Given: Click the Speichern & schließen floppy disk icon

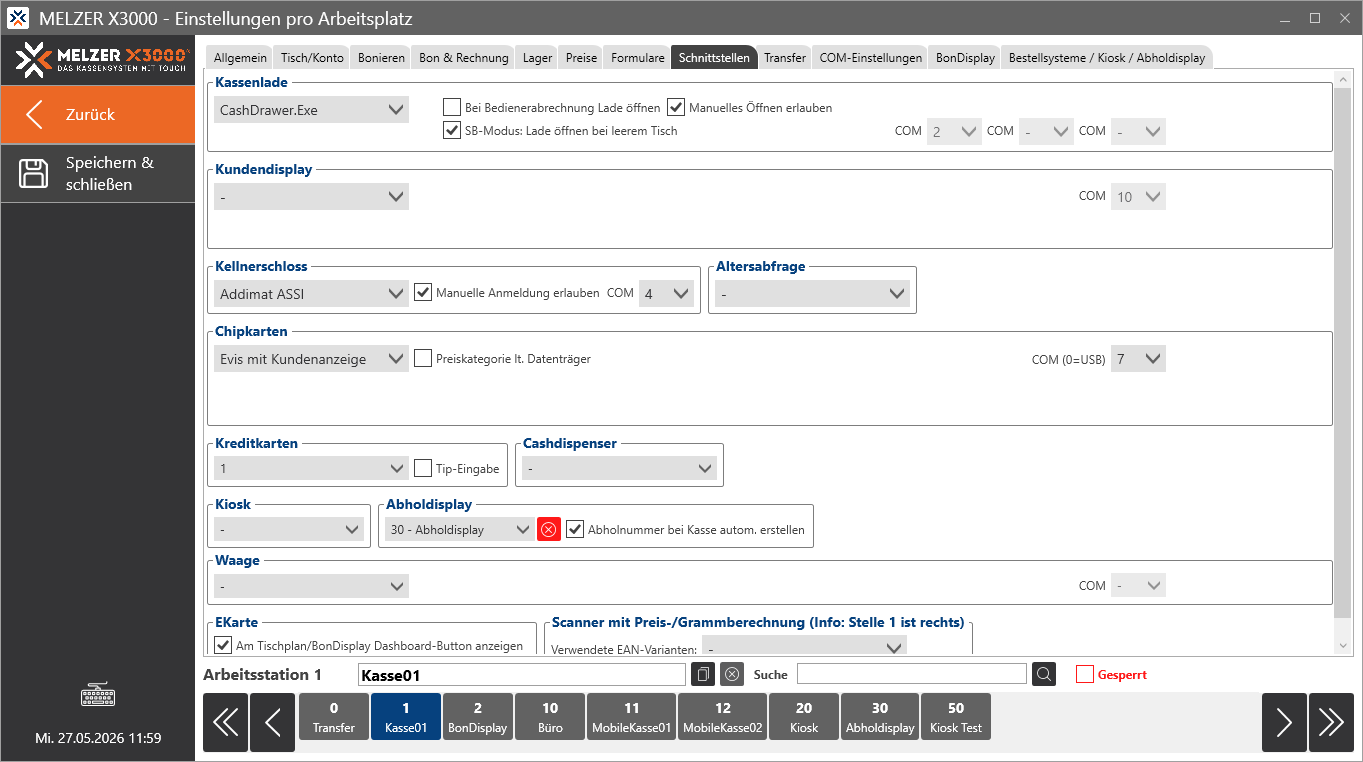Looking at the screenshot, I should [34, 173].
